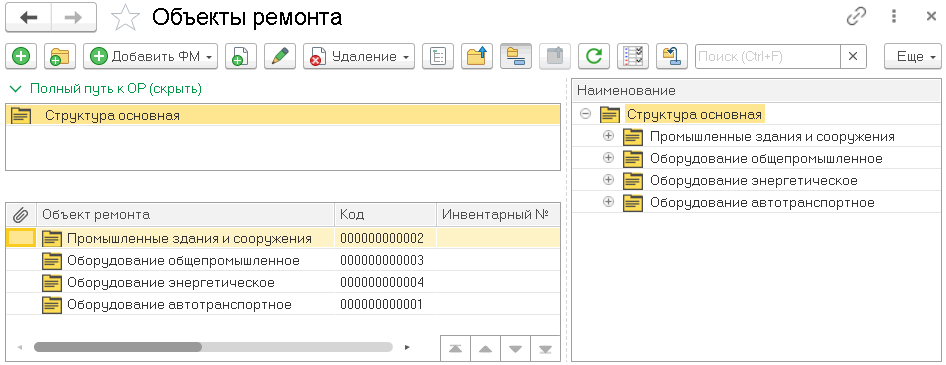Move item up one position
Screen dimensions: 946x365
(485, 348)
